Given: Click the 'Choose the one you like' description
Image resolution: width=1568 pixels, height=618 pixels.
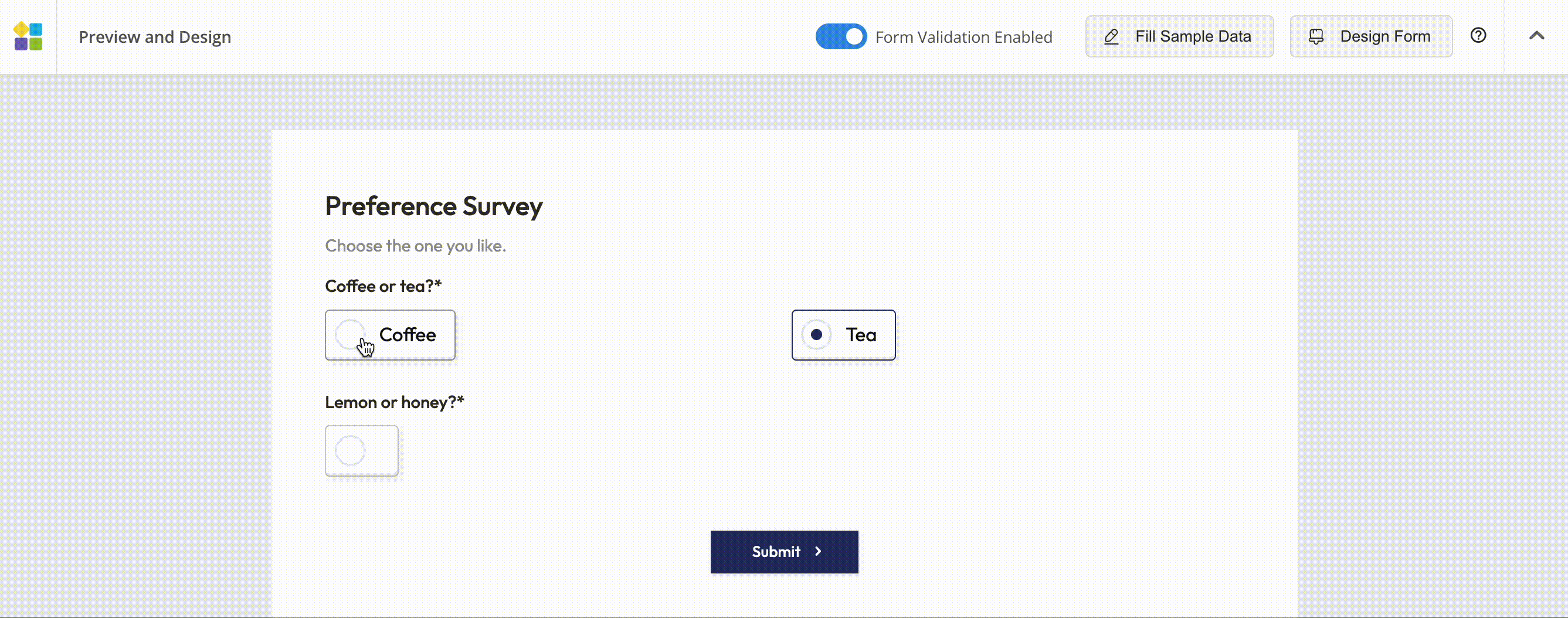Looking at the screenshot, I should pyautogui.click(x=415, y=246).
